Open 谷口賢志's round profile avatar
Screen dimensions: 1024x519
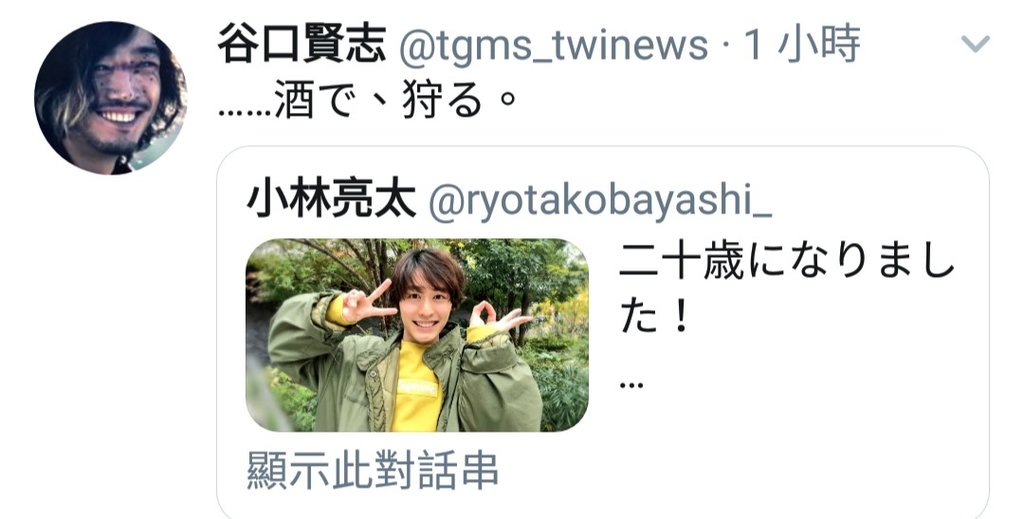(x=110, y=98)
